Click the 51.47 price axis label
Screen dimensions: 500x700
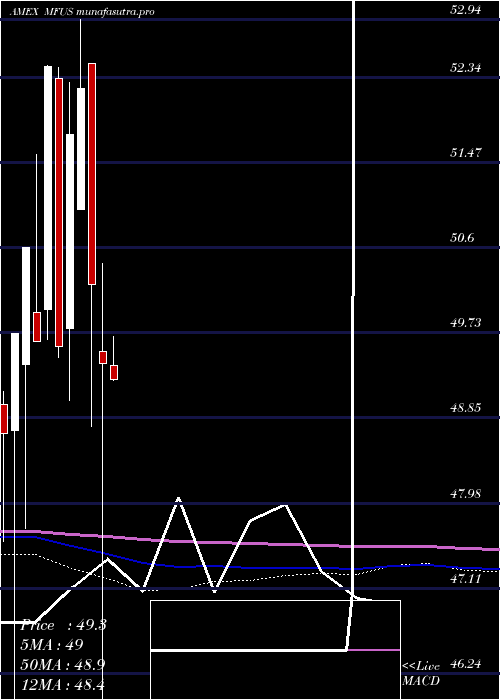point(465,153)
